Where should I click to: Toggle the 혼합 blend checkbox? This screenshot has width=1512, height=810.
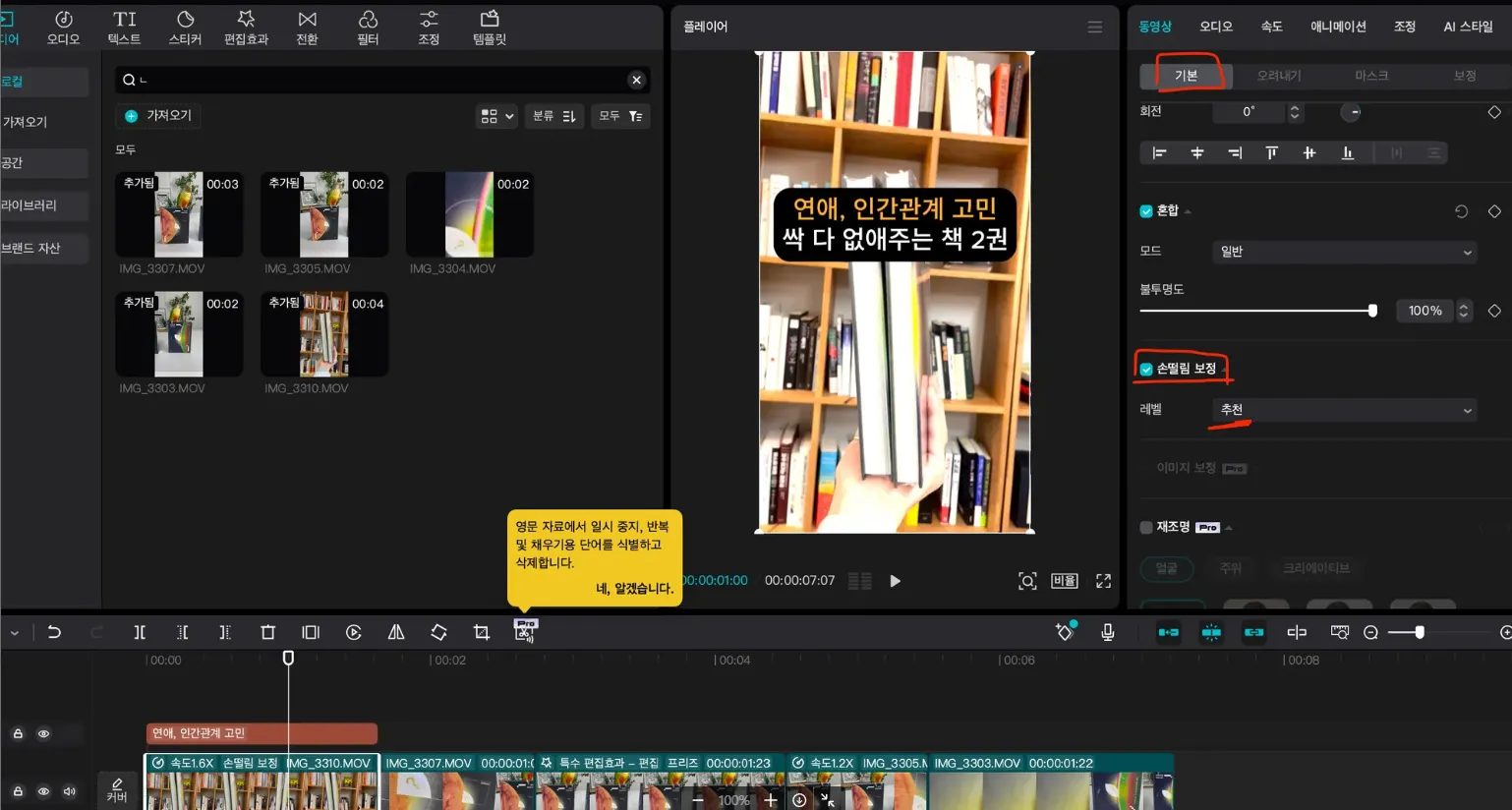tap(1146, 211)
